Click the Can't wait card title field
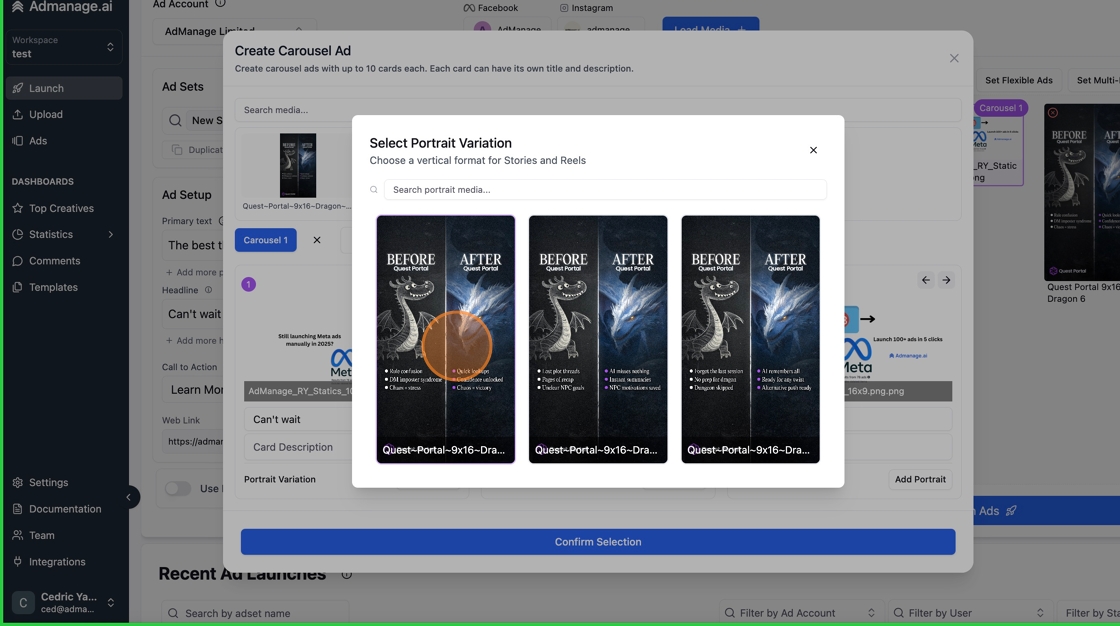This screenshot has height=626, width=1120. [299, 419]
